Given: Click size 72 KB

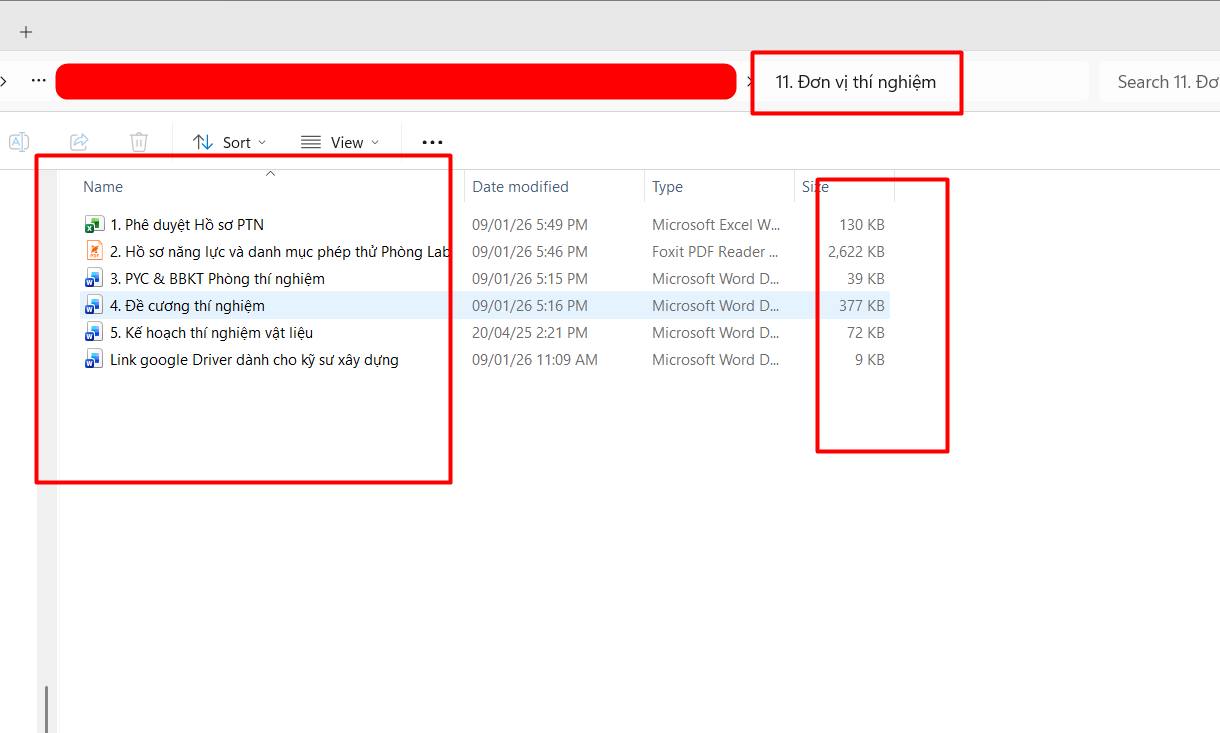Looking at the screenshot, I should (866, 333).
